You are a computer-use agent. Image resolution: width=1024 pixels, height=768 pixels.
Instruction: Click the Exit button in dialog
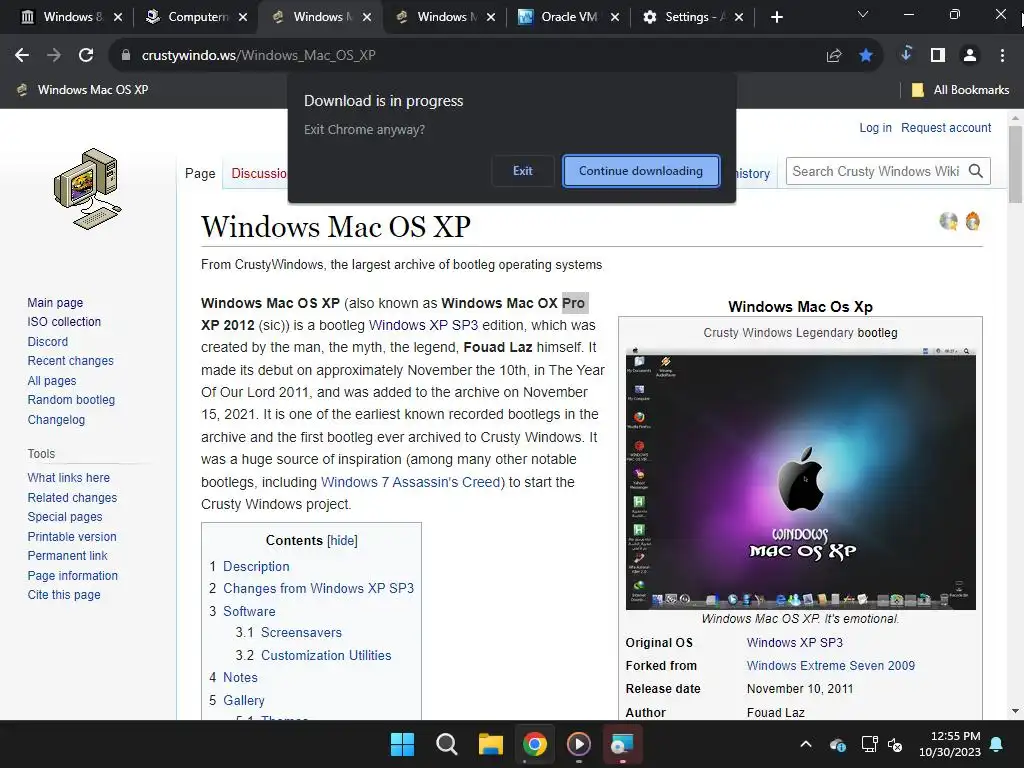522,171
